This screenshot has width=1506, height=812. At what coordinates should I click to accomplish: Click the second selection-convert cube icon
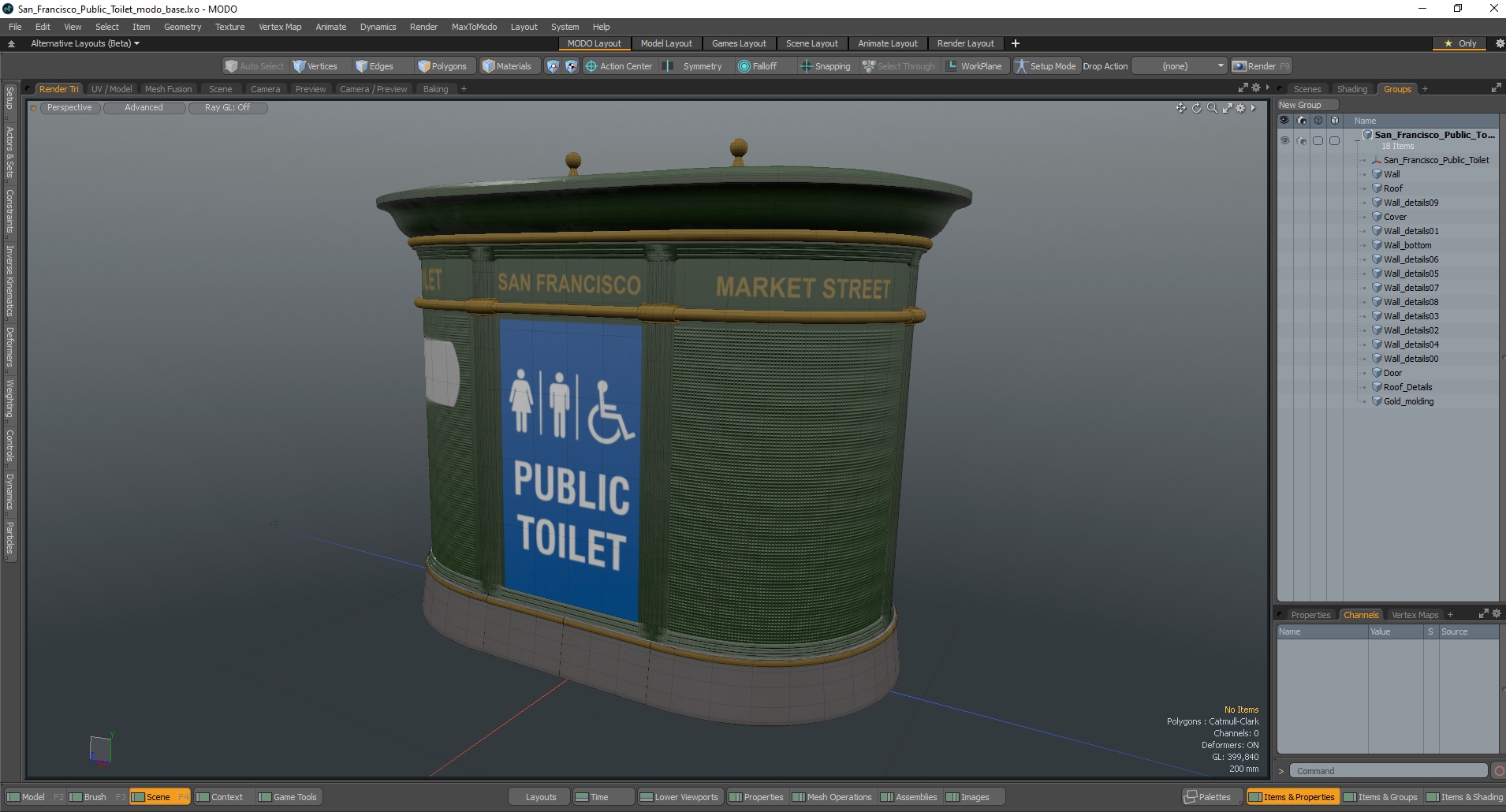[x=571, y=66]
